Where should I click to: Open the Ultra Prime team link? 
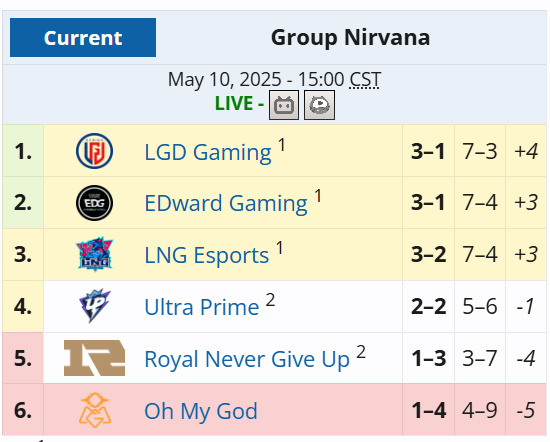pyautogui.click(x=202, y=307)
